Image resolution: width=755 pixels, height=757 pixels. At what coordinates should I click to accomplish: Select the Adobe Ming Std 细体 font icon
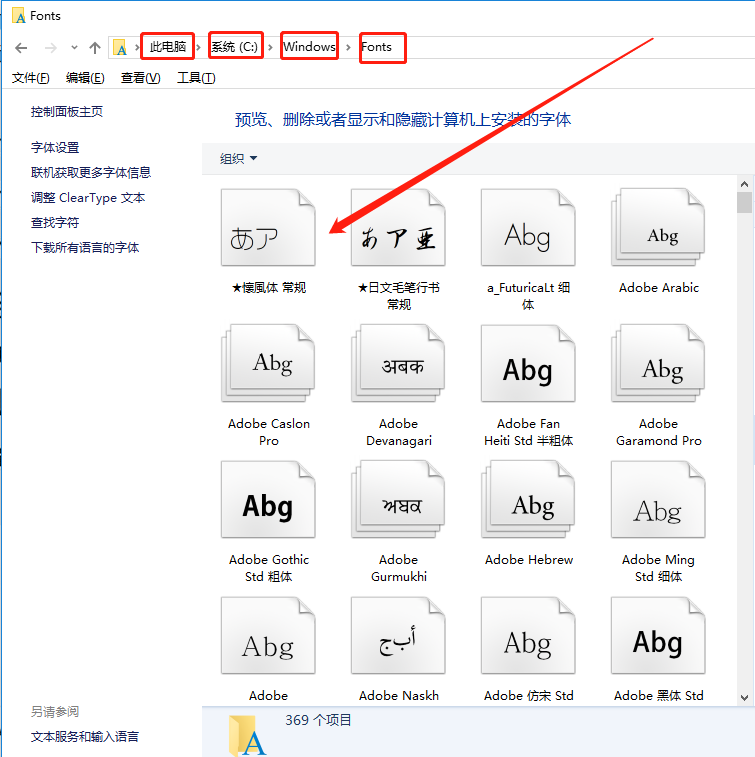(x=658, y=499)
